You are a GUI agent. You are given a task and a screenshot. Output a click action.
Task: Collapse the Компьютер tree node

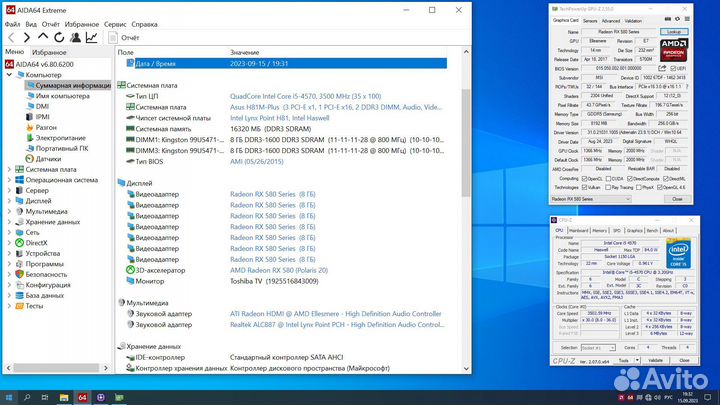[9, 74]
